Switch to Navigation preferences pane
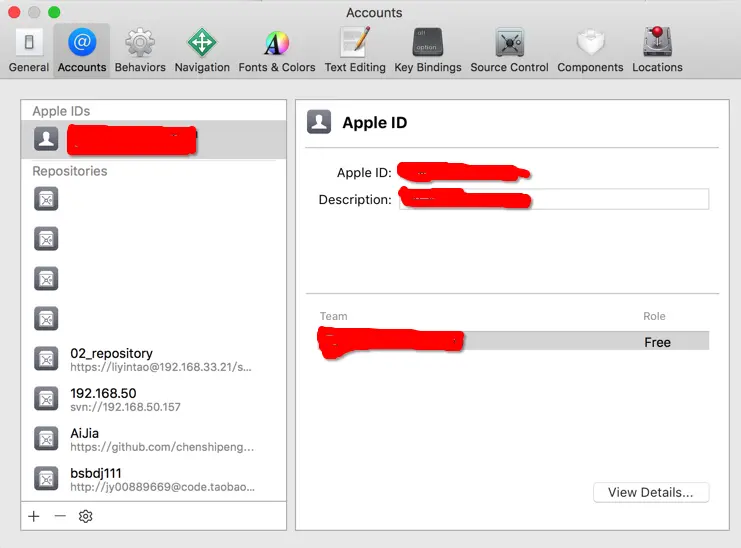This screenshot has height=548, width=741. pyautogui.click(x=202, y=51)
